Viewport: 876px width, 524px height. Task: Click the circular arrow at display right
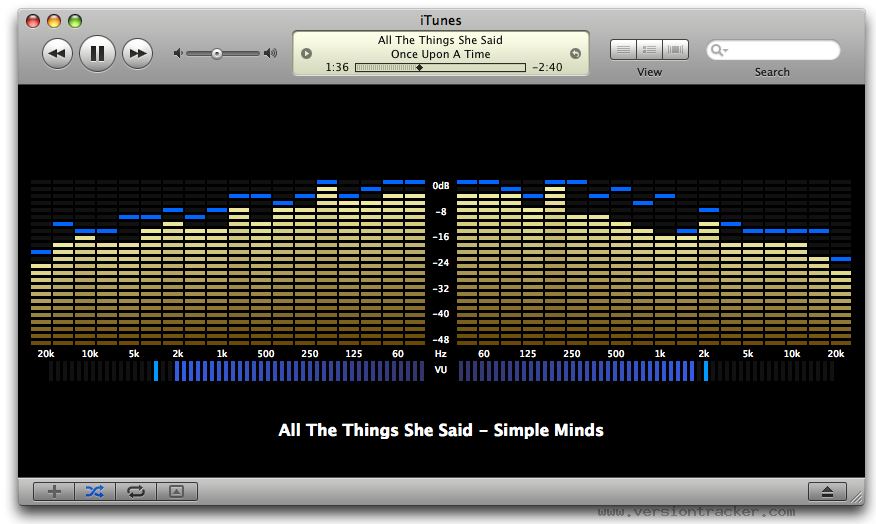(575, 54)
